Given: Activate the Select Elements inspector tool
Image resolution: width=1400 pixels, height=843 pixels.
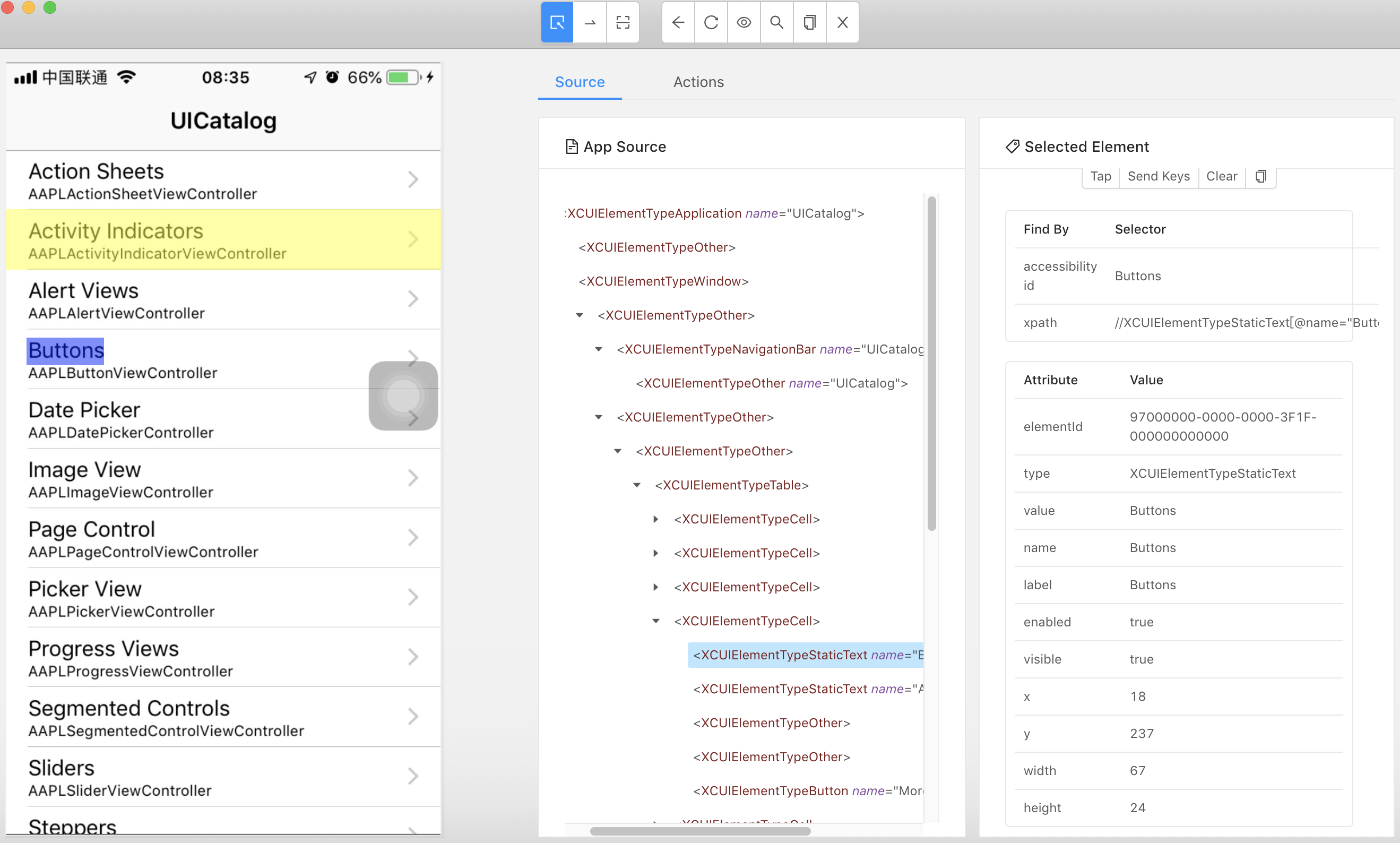Looking at the screenshot, I should point(557,22).
